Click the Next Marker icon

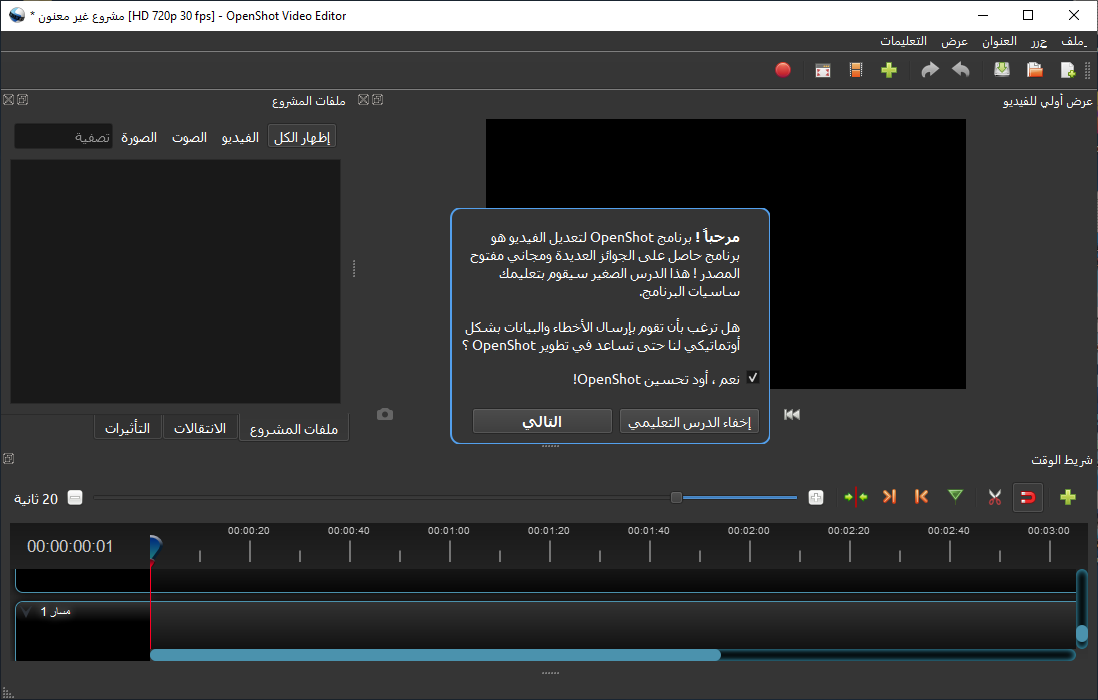pyautogui.click(x=889, y=496)
